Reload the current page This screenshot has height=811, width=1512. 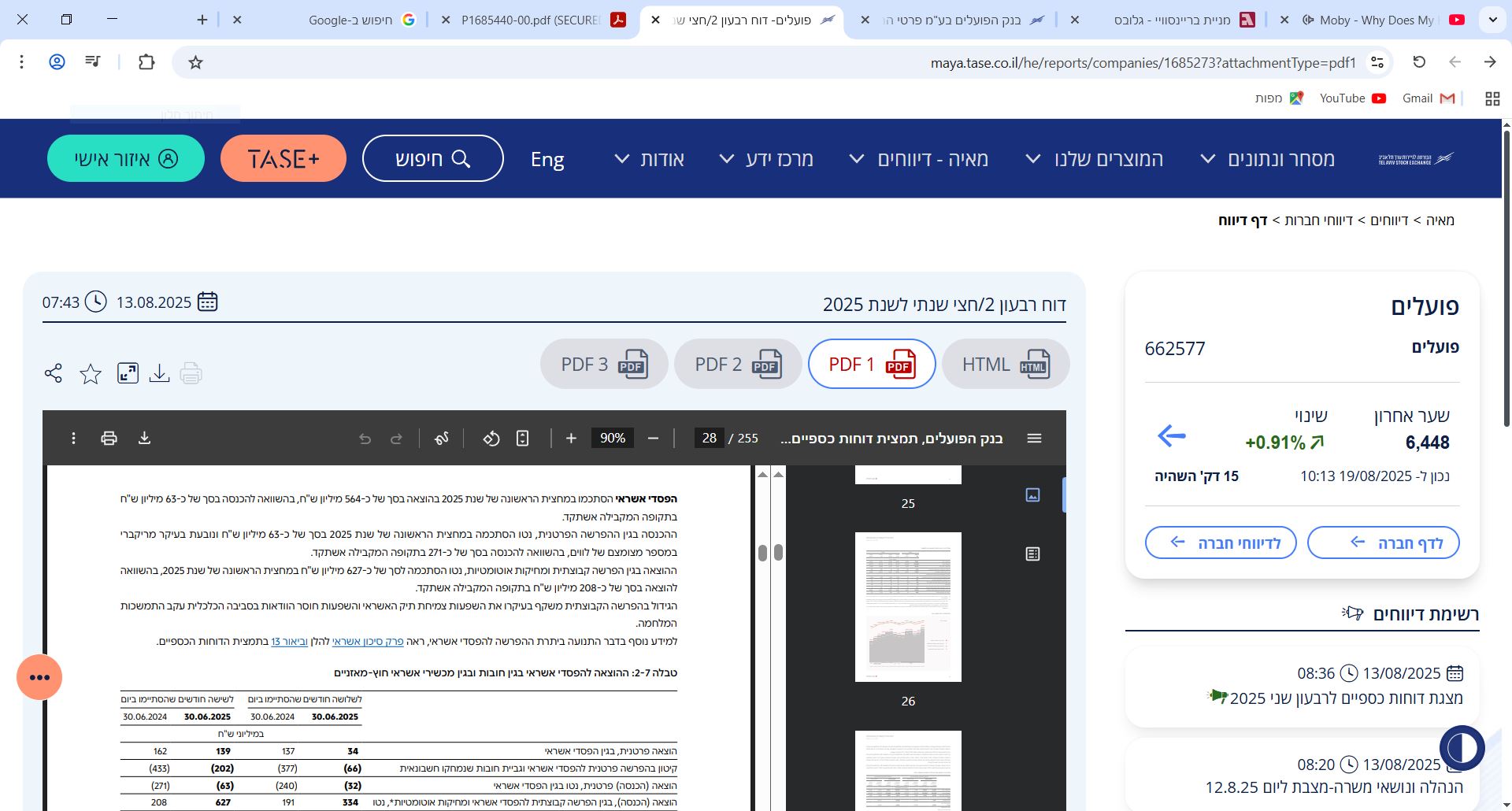click(1419, 61)
